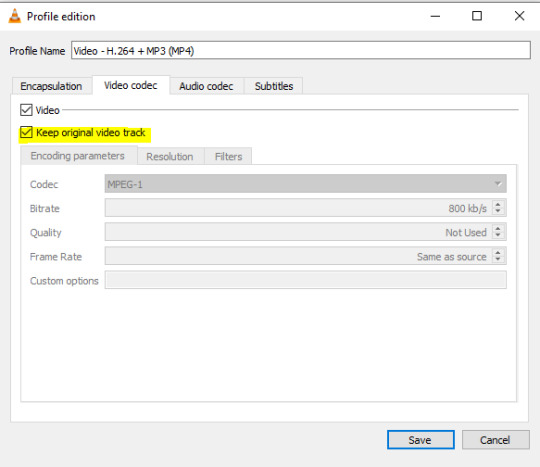This screenshot has height=467, width=540.
Task: Go to the Subtitles tab
Action: (x=274, y=86)
